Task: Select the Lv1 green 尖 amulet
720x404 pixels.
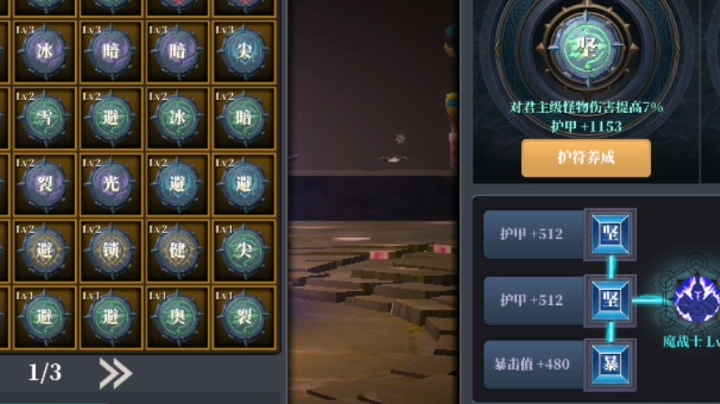Action: [244, 251]
